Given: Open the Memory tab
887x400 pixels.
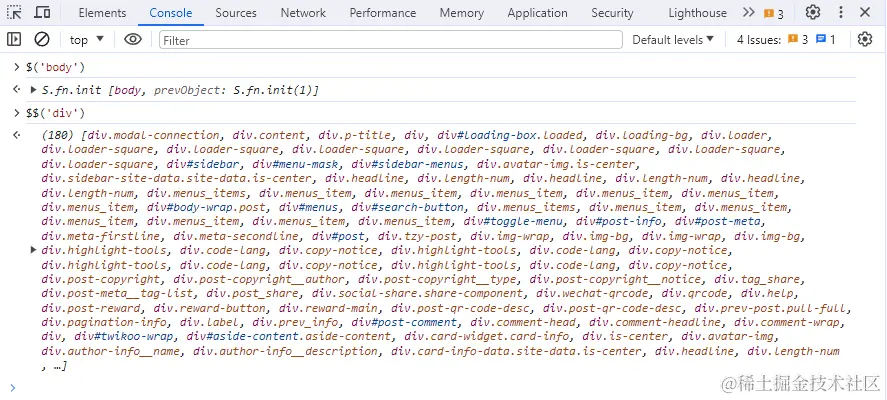Looking at the screenshot, I should click(x=462, y=12).
